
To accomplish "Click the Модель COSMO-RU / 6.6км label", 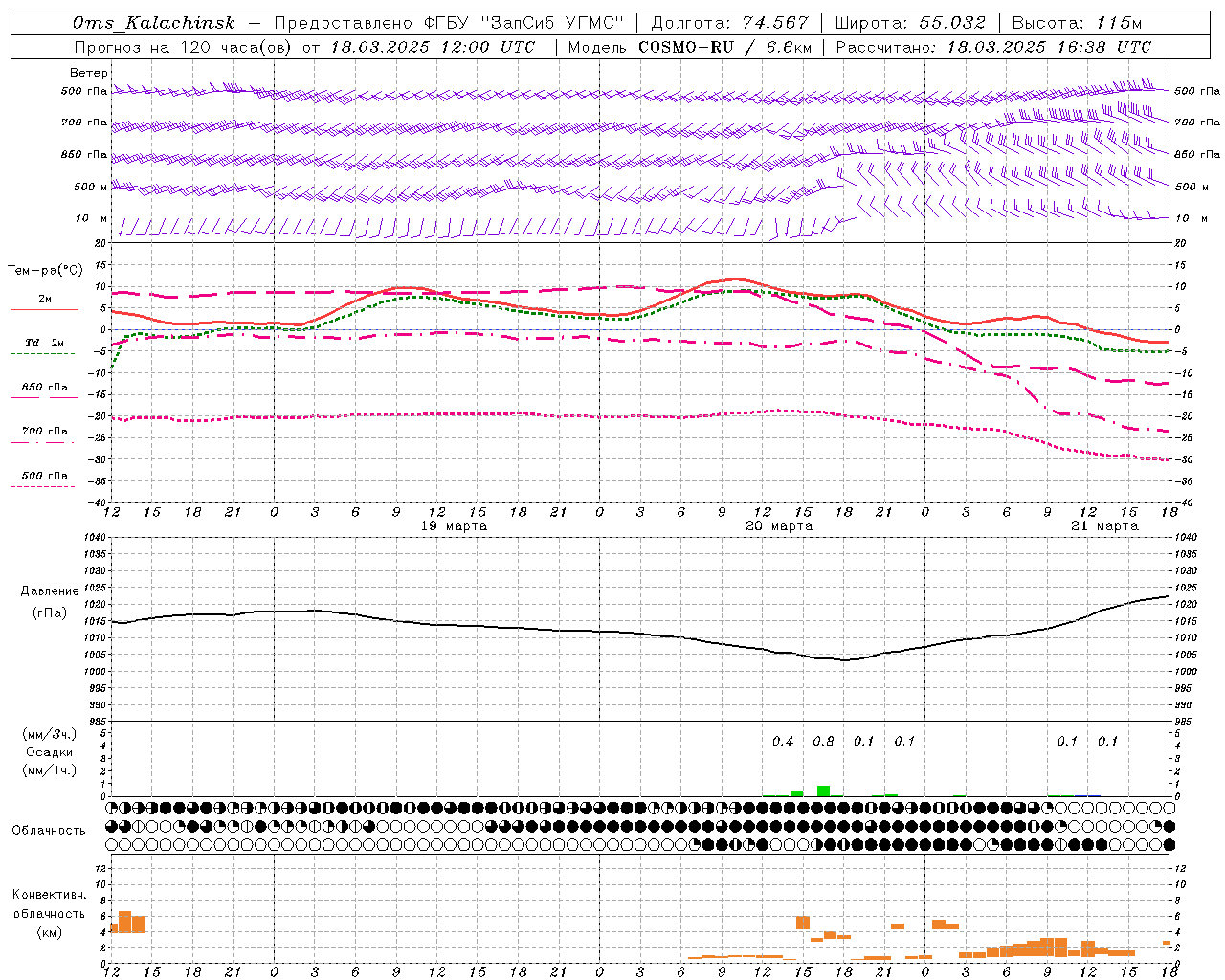I will pos(690,47).
